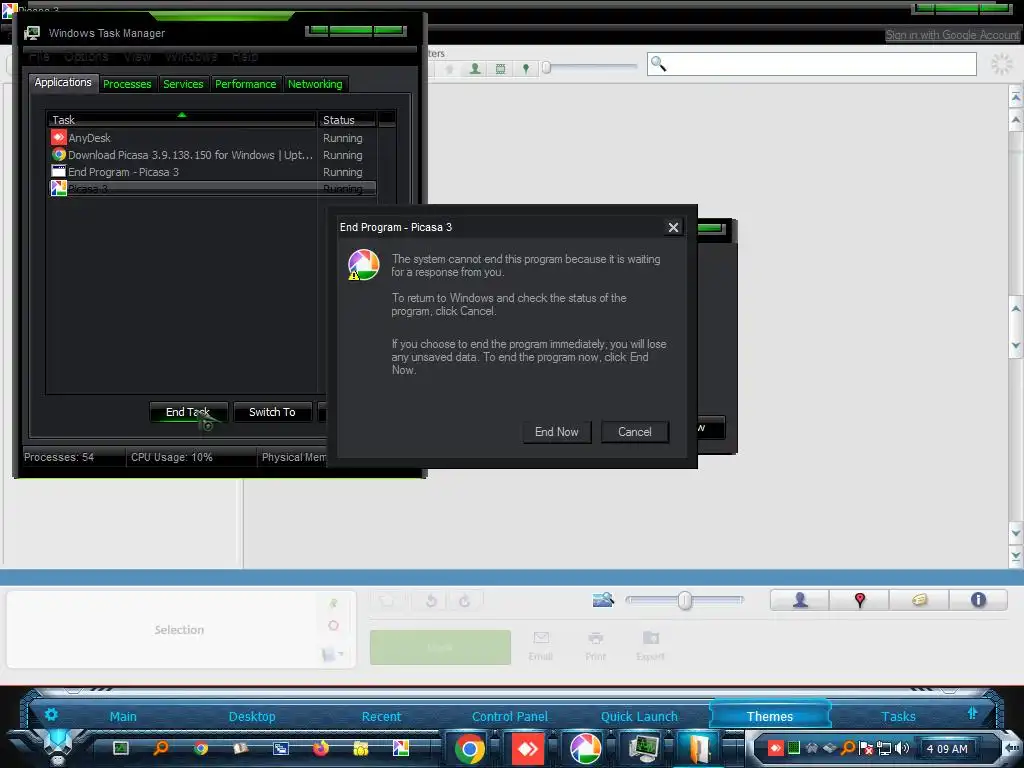Open the Tasks tab on dock
Screen dimensions: 1024x768
click(x=899, y=716)
